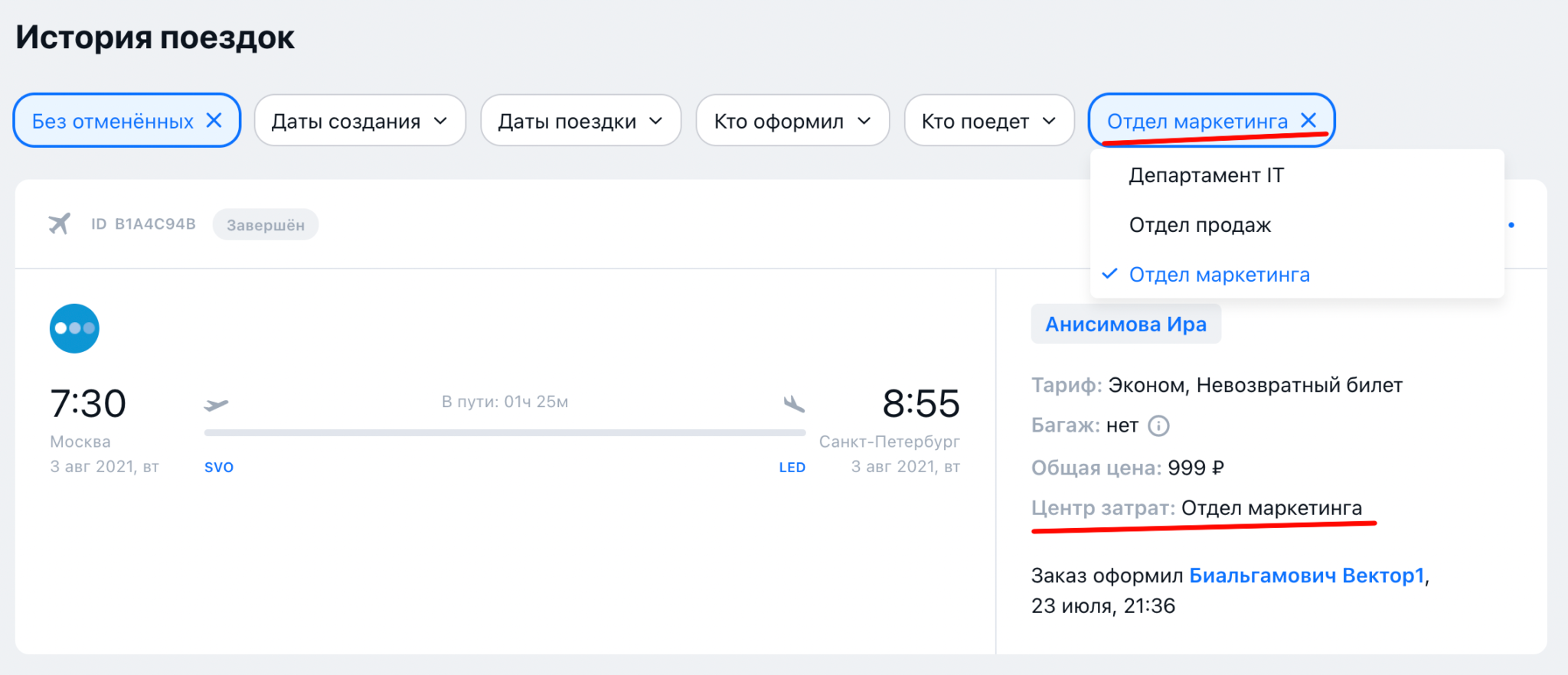Select checked 'Отдел маркетинга' menu option
This screenshot has height=675, width=1568.
tap(1297, 275)
